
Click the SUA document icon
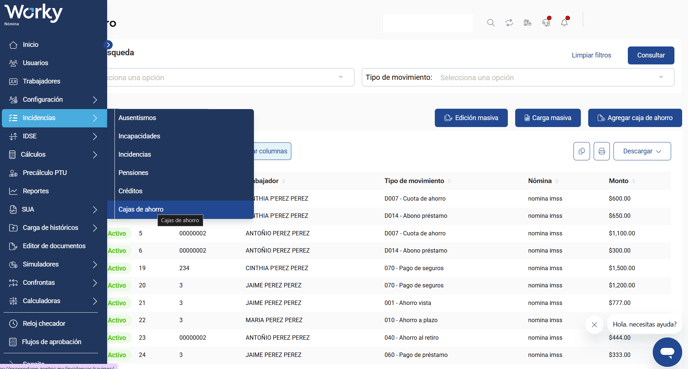13,210
